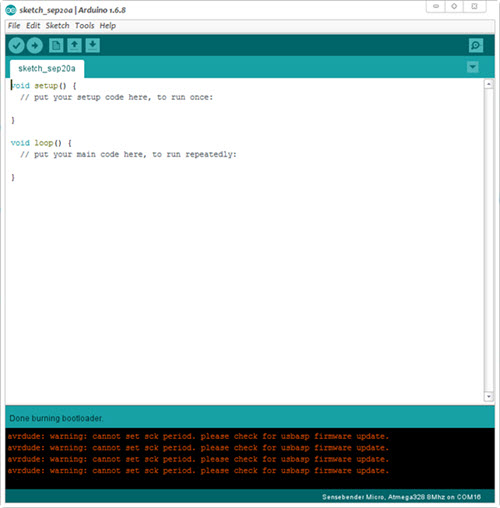This screenshot has height=508, width=500.
Task: Click the editor scrollbar down arrow
Action: pos(489,396)
